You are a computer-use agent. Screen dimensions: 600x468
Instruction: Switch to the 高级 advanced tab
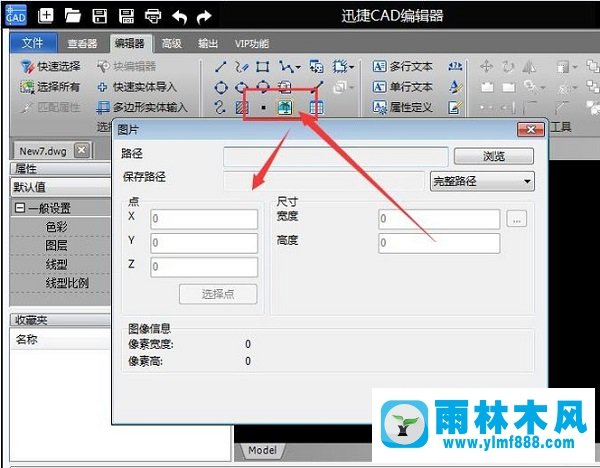[x=171, y=44]
